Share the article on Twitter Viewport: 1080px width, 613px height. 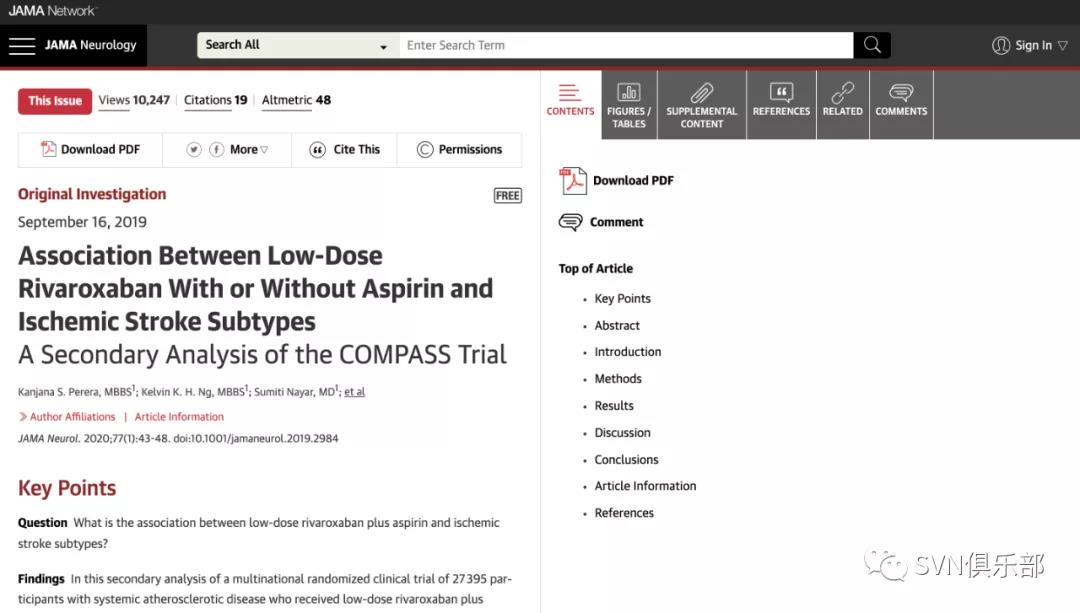click(x=194, y=149)
